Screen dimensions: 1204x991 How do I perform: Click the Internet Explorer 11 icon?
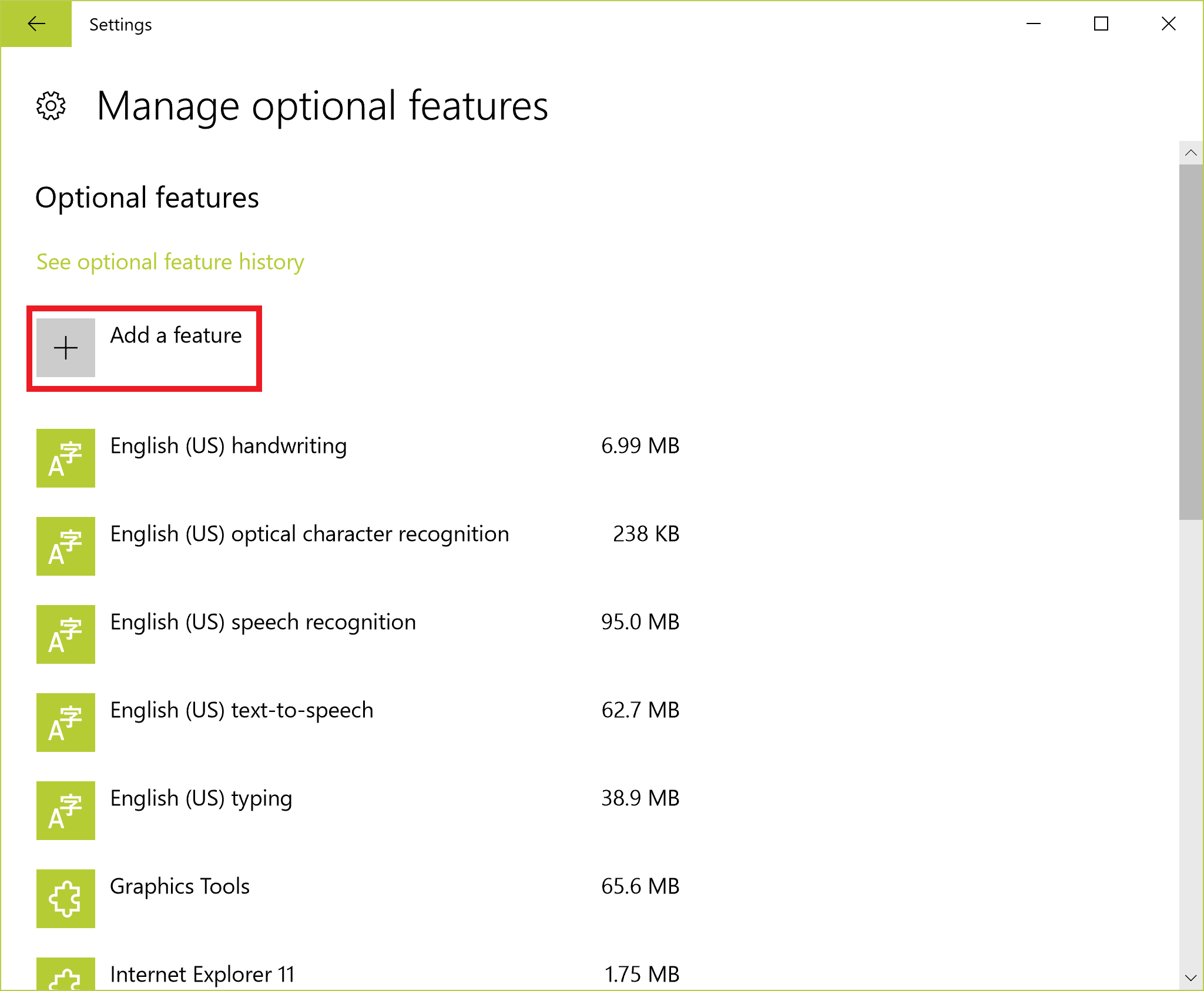[65, 975]
